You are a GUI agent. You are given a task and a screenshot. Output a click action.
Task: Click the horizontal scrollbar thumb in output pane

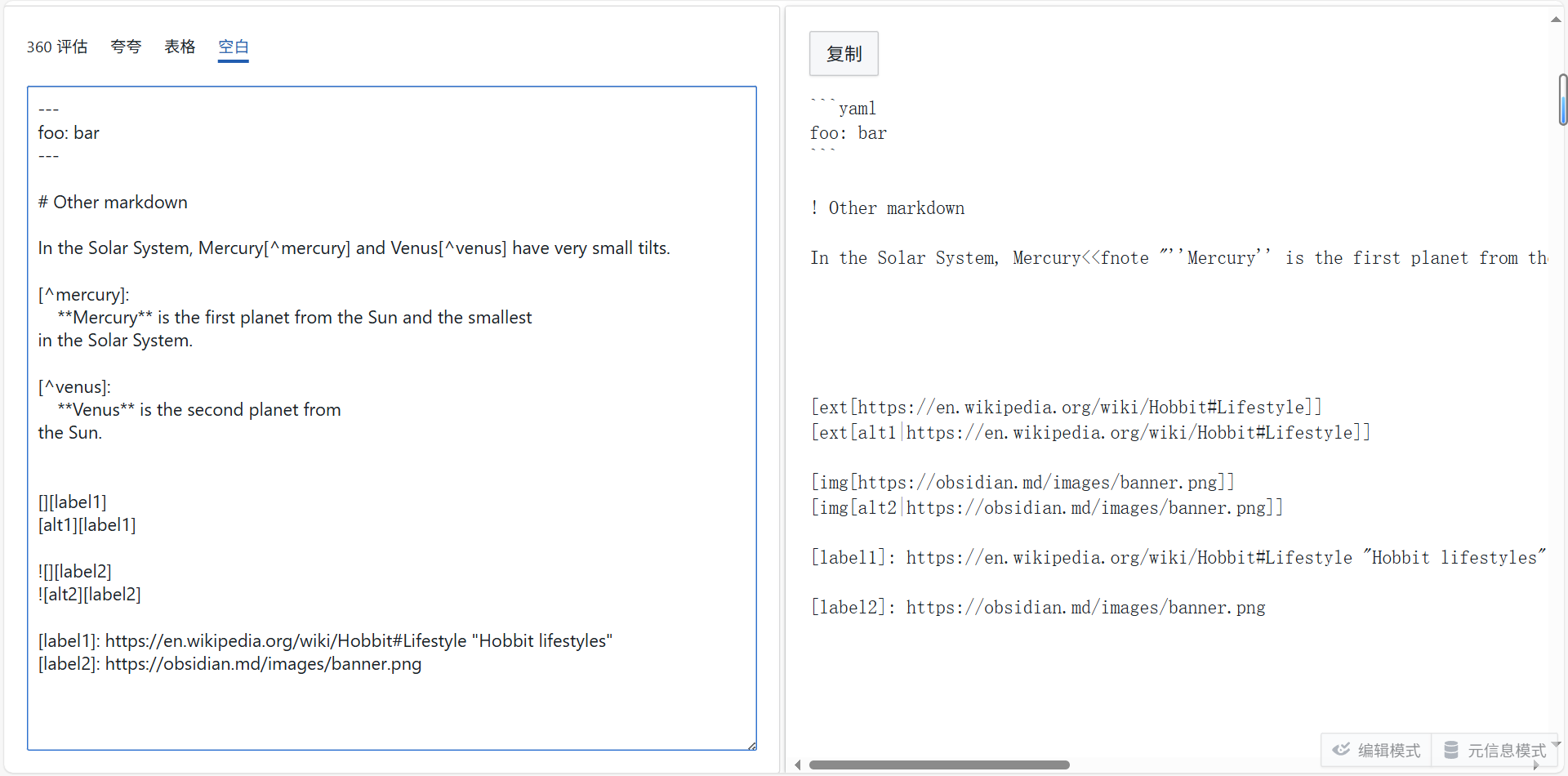point(939,765)
